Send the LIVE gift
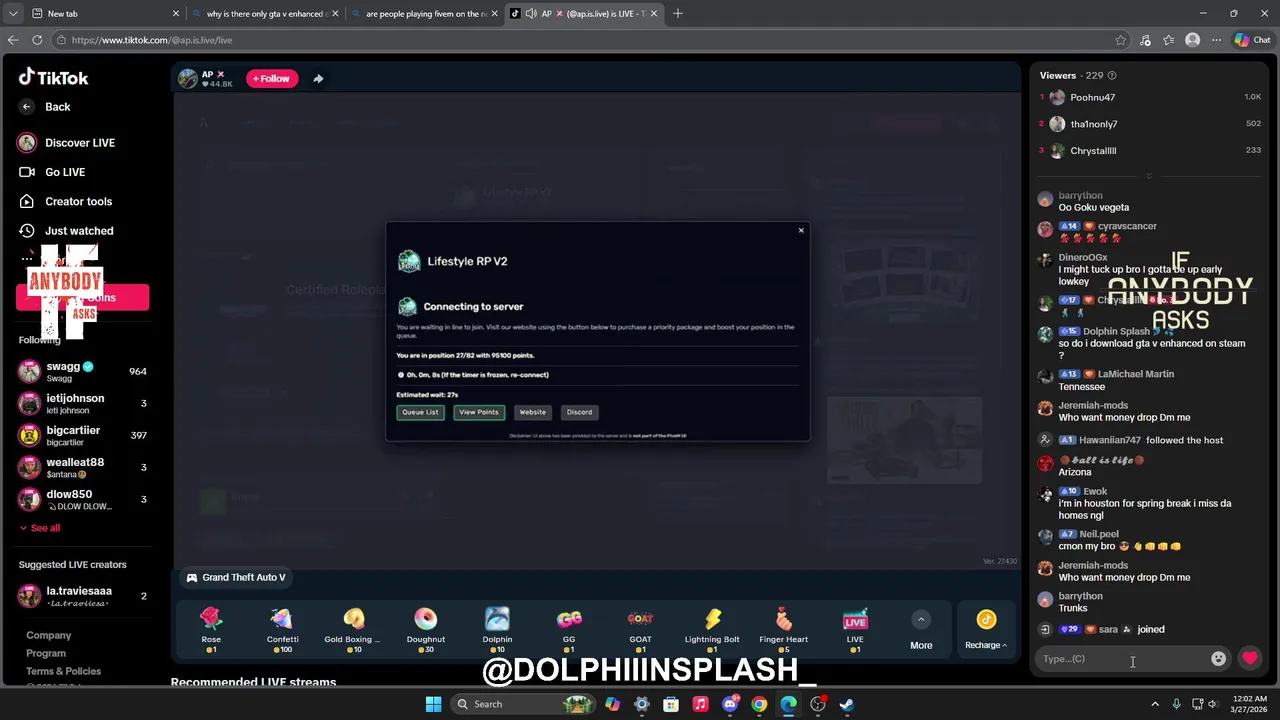1280x720 pixels. coord(855,629)
